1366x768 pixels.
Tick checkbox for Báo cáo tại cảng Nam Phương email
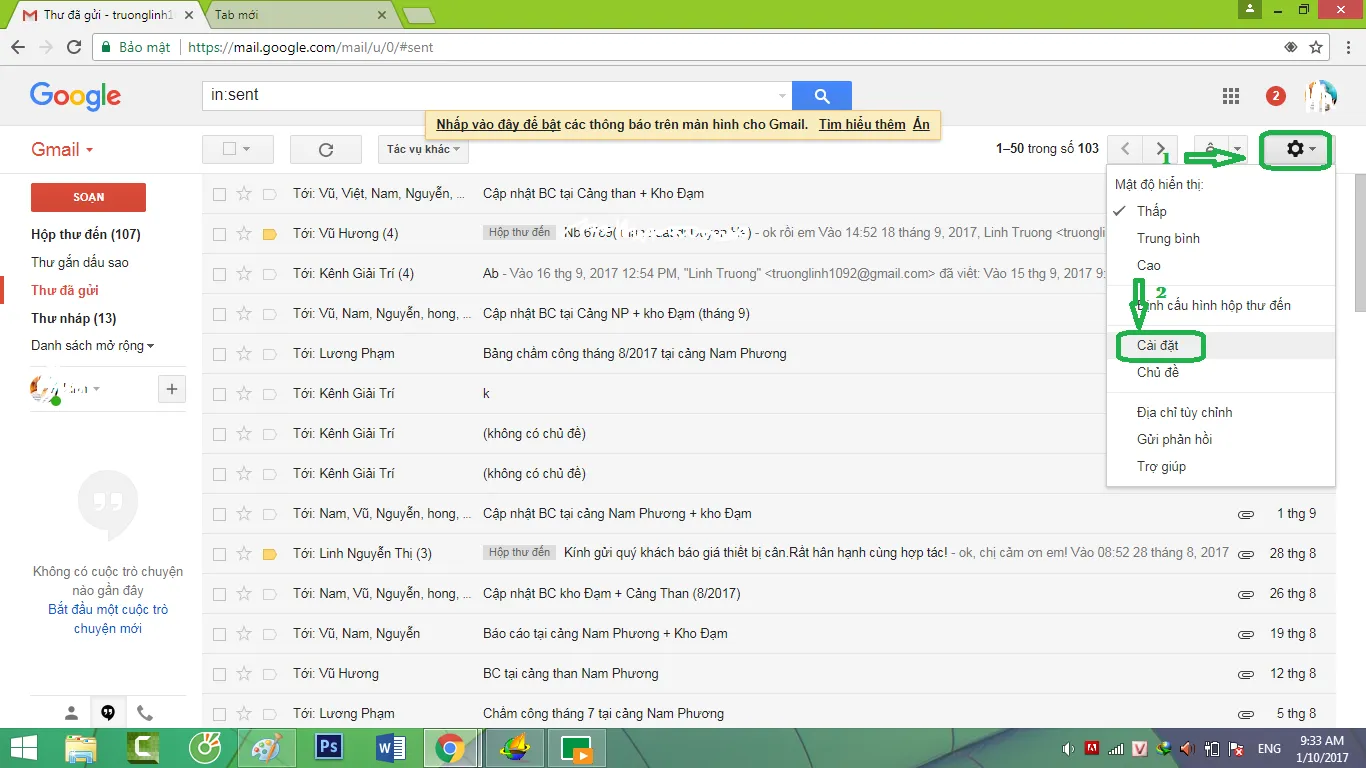(219, 634)
